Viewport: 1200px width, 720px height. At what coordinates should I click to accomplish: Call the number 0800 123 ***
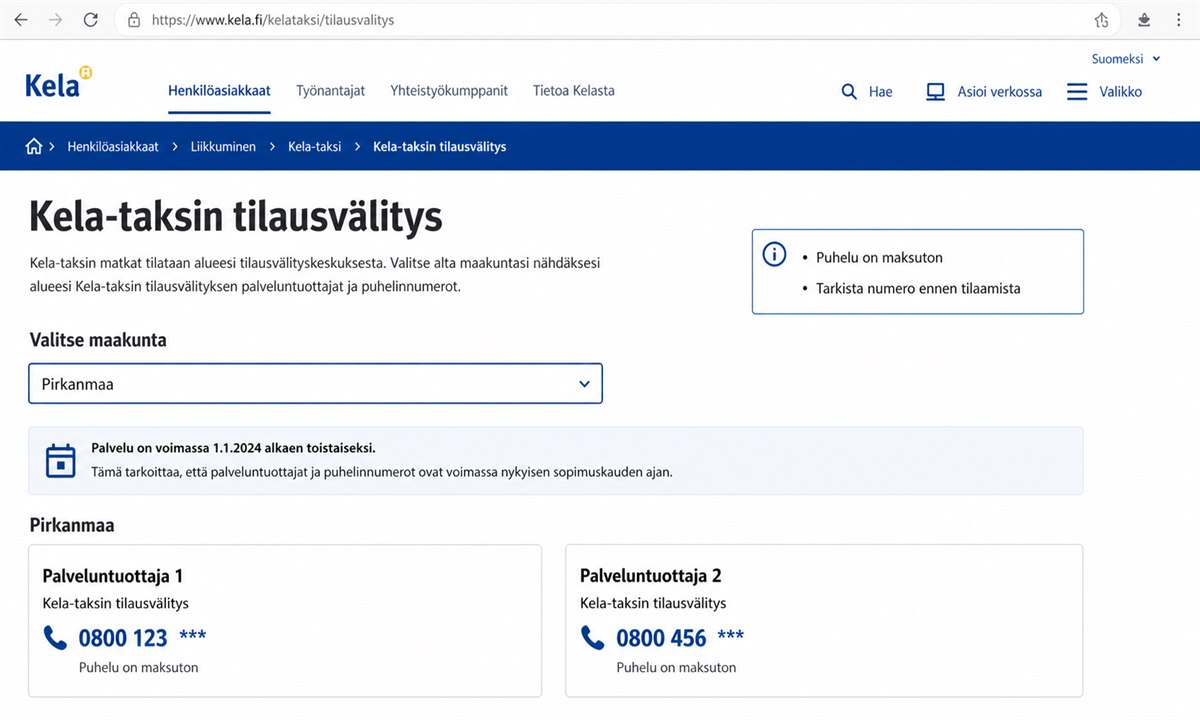point(142,638)
